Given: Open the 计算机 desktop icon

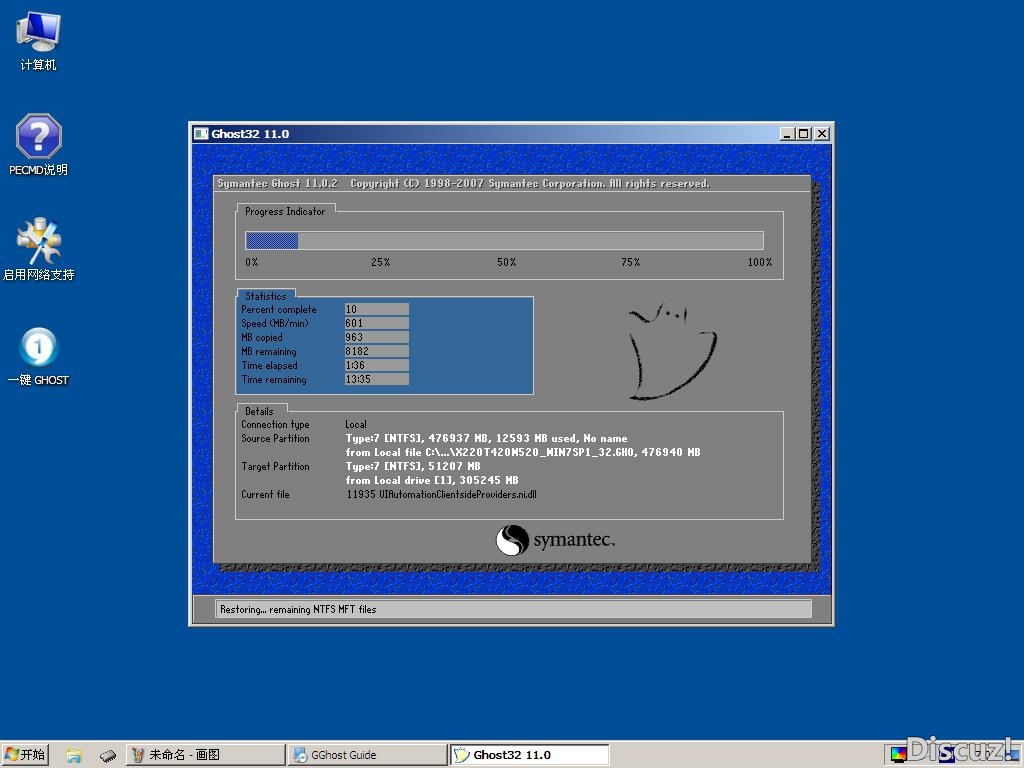Looking at the screenshot, I should 38,41.
